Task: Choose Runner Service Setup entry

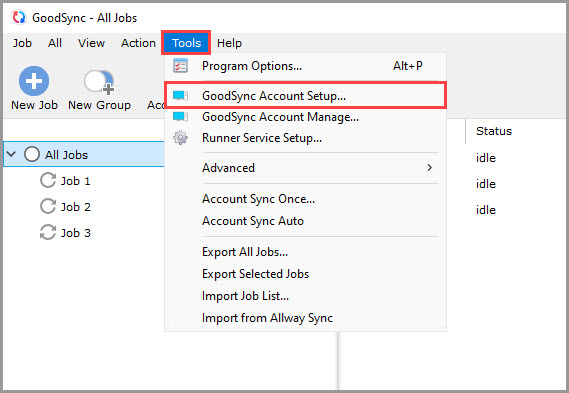Action: point(305,138)
